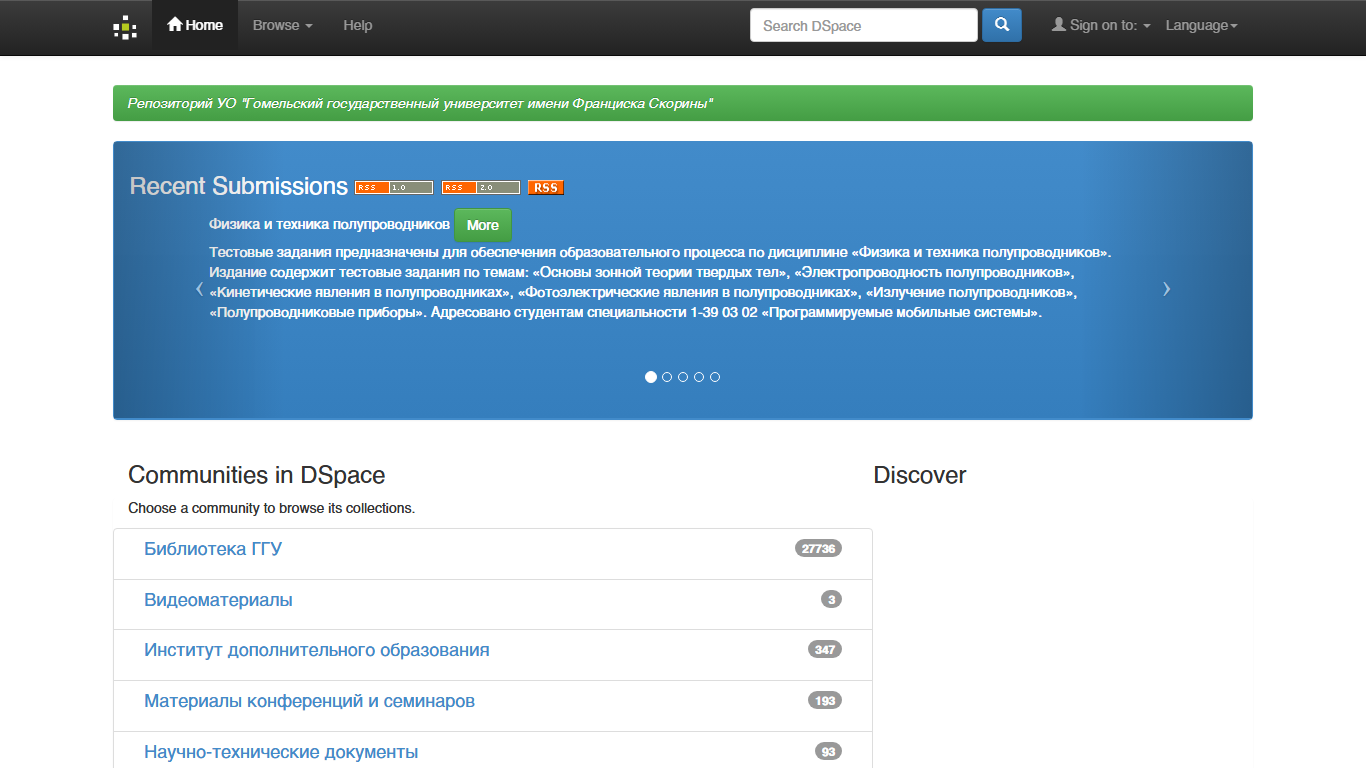The height and width of the screenshot is (768, 1366).
Task: Open Материалы конференций и семинаров community
Action: click(x=309, y=701)
